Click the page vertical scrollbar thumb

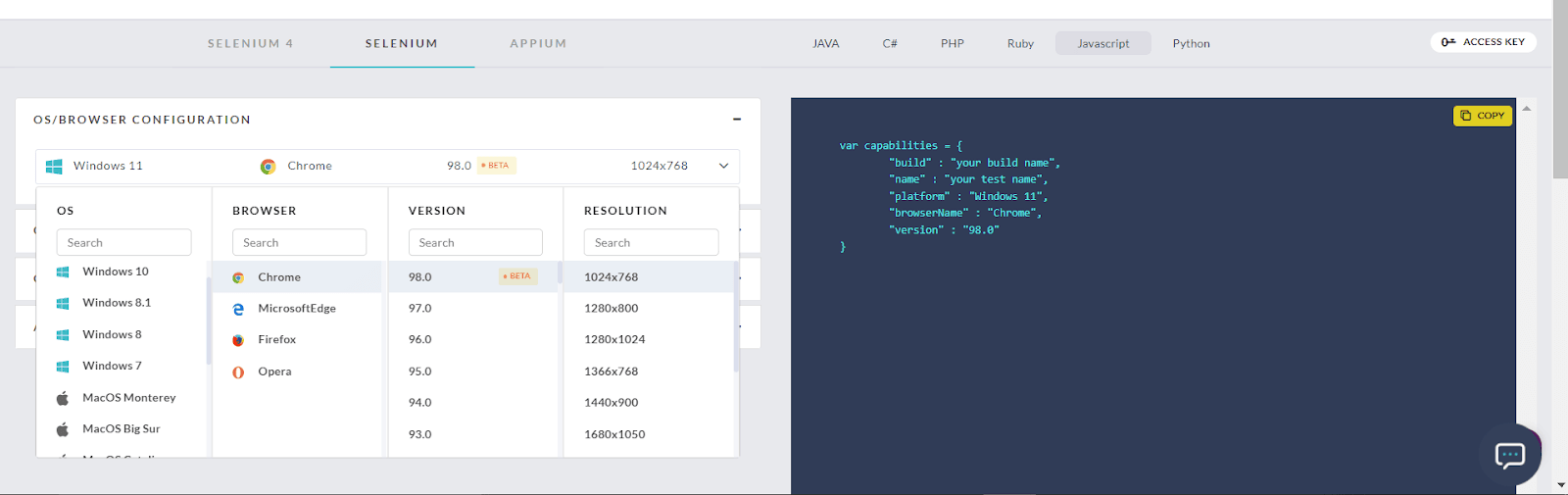[x=1560, y=89]
